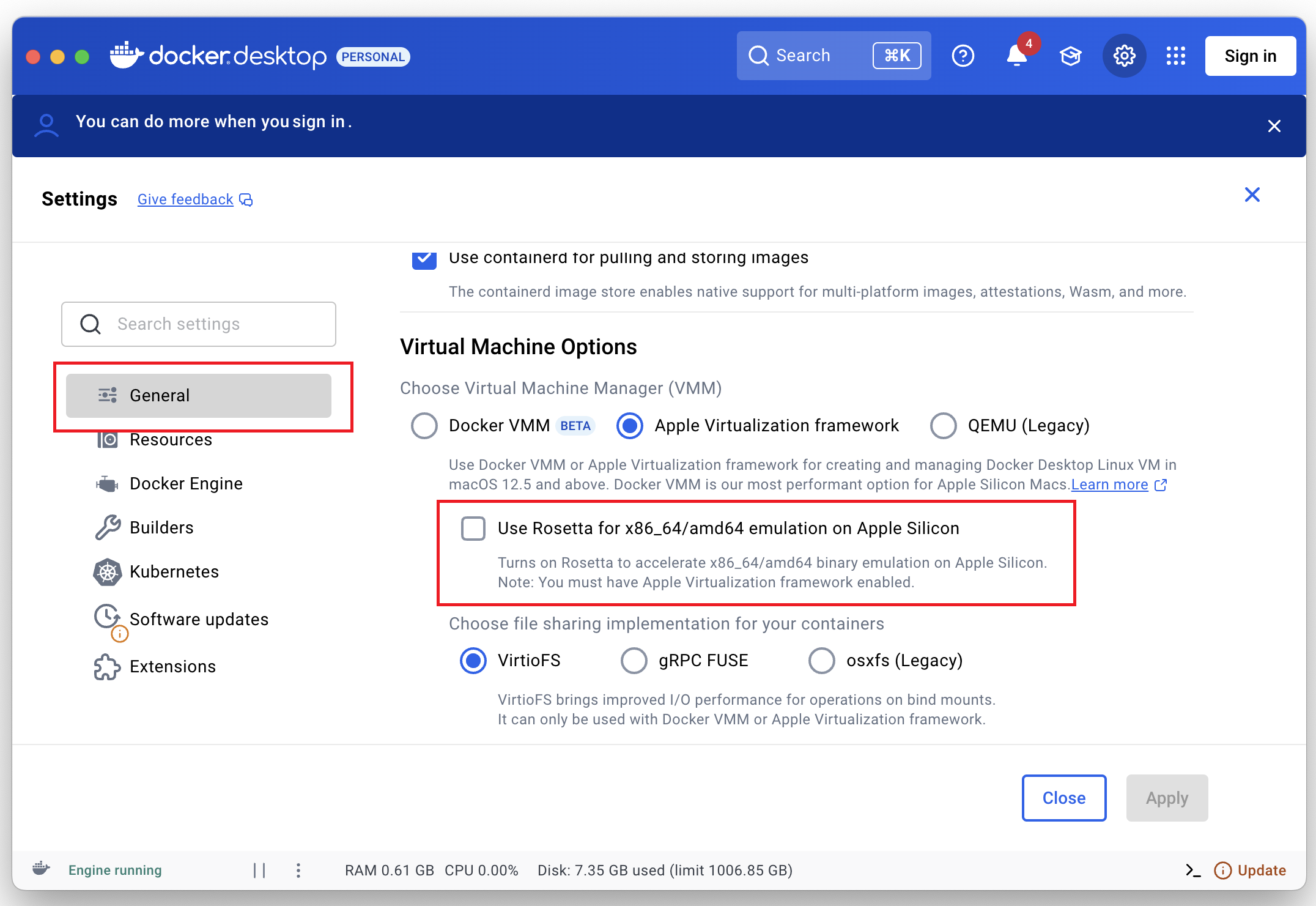Click RAM 0.61 GB status text

pyautogui.click(x=389, y=870)
